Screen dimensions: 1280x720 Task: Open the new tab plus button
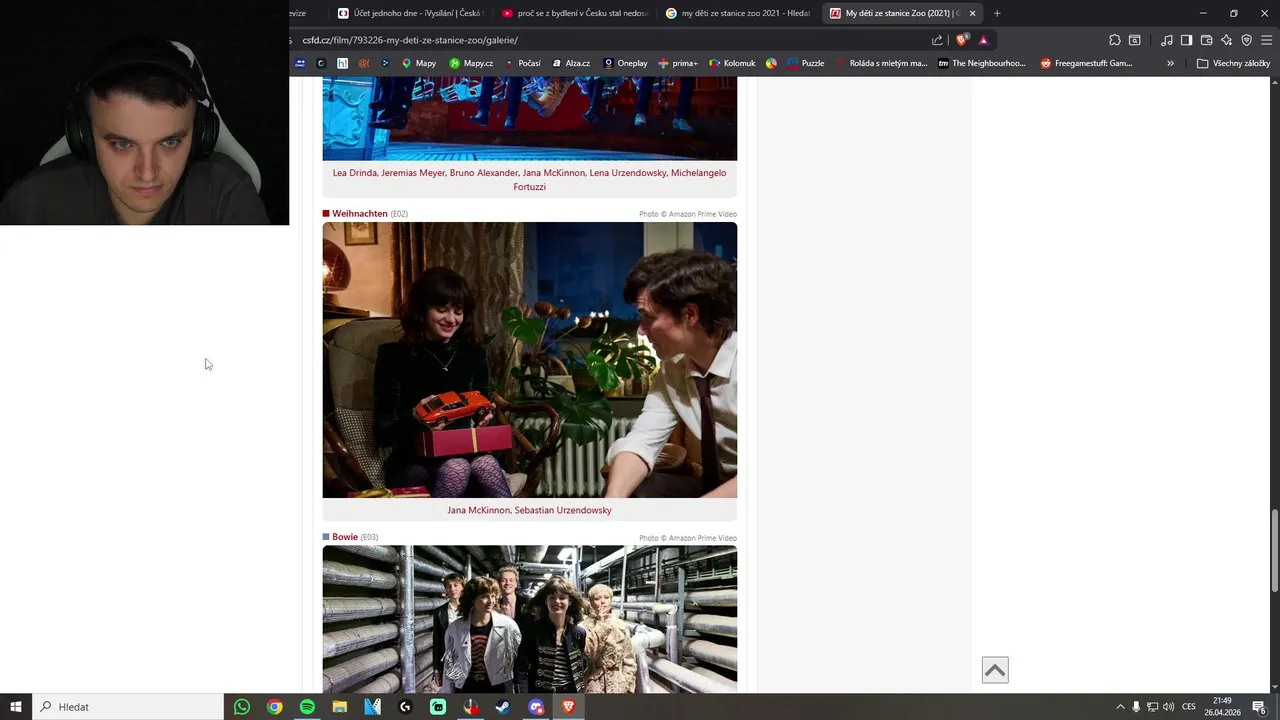pyautogui.click(x=997, y=13)
